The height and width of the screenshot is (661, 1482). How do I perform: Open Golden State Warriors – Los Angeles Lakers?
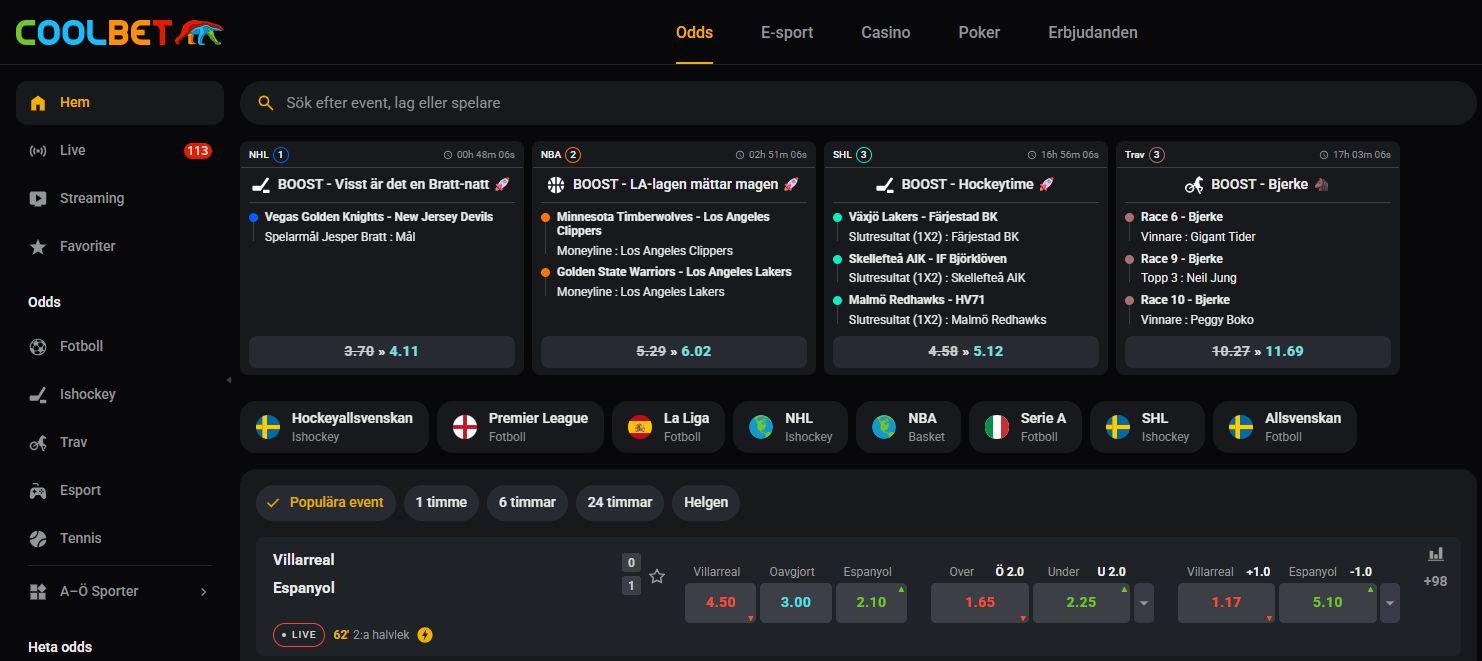(674, 272)
